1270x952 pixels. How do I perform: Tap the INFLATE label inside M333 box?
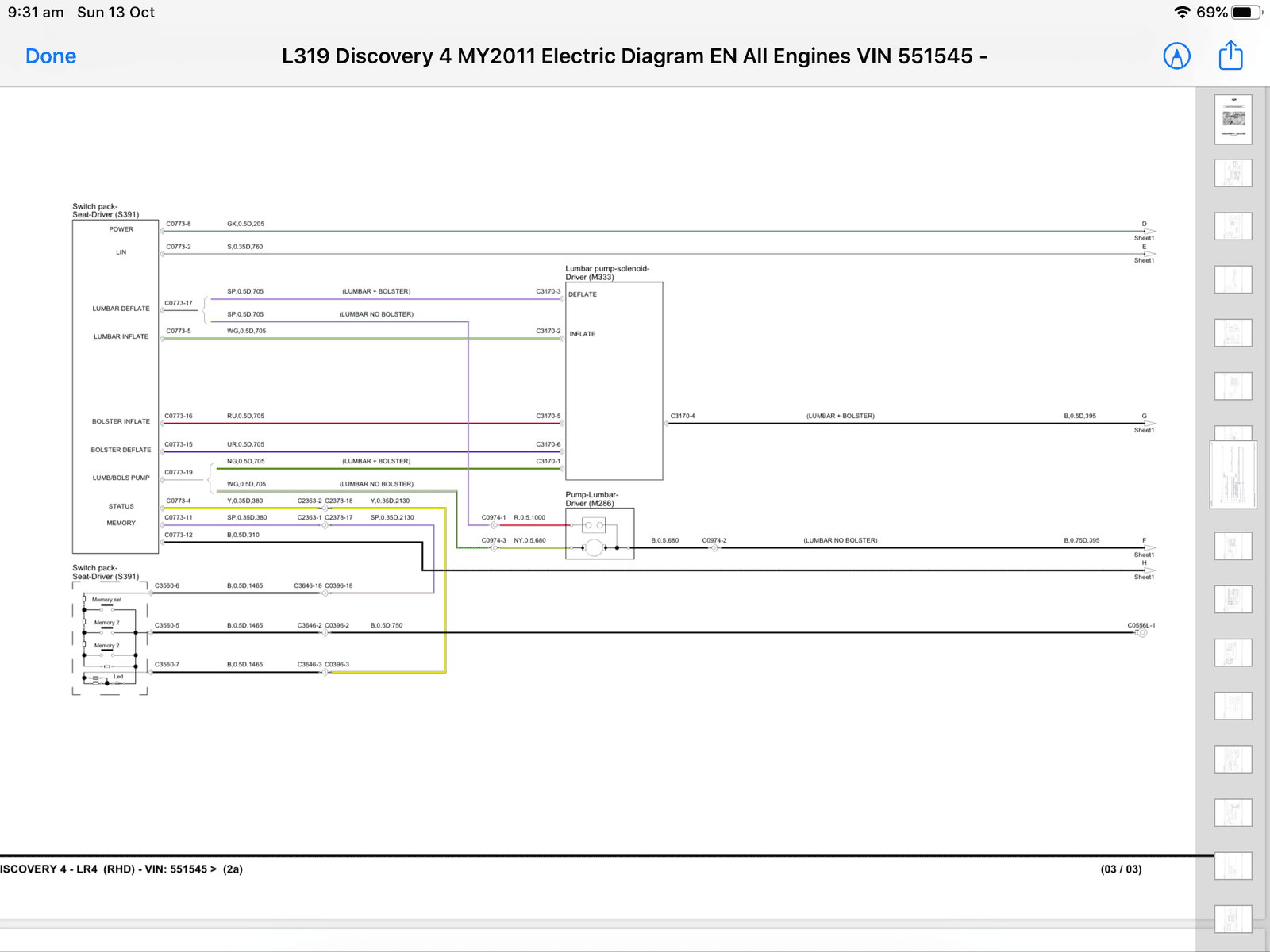tap(583, 334)
